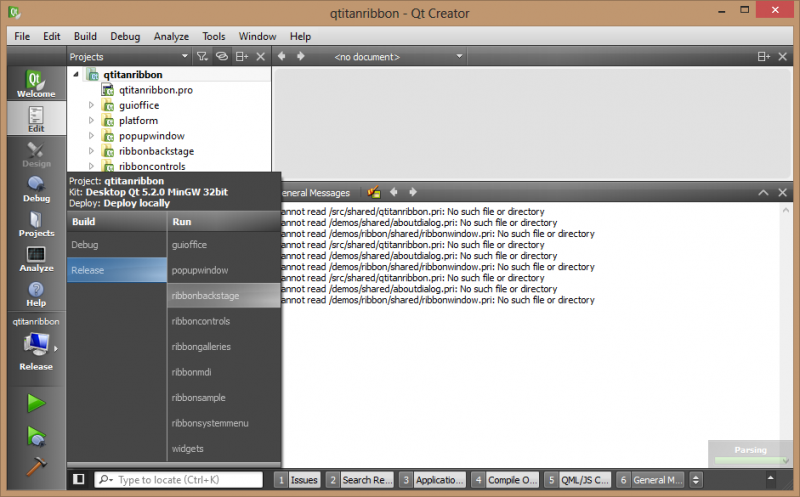Click the filter tree icon in Projects pane
Image resolution: width=800 pixels, height=497 pixels.
click(201, 57)
